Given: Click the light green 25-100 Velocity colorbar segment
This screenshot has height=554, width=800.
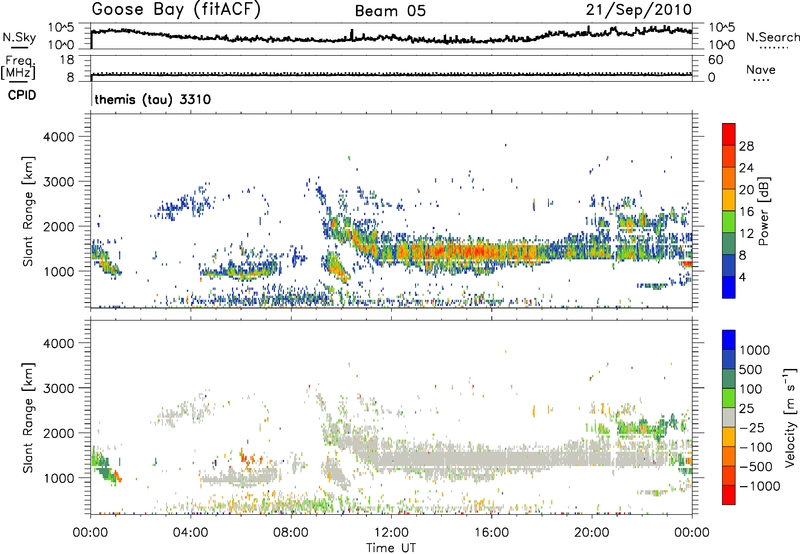Looking at the screenshot, I should tap(729, 398).
